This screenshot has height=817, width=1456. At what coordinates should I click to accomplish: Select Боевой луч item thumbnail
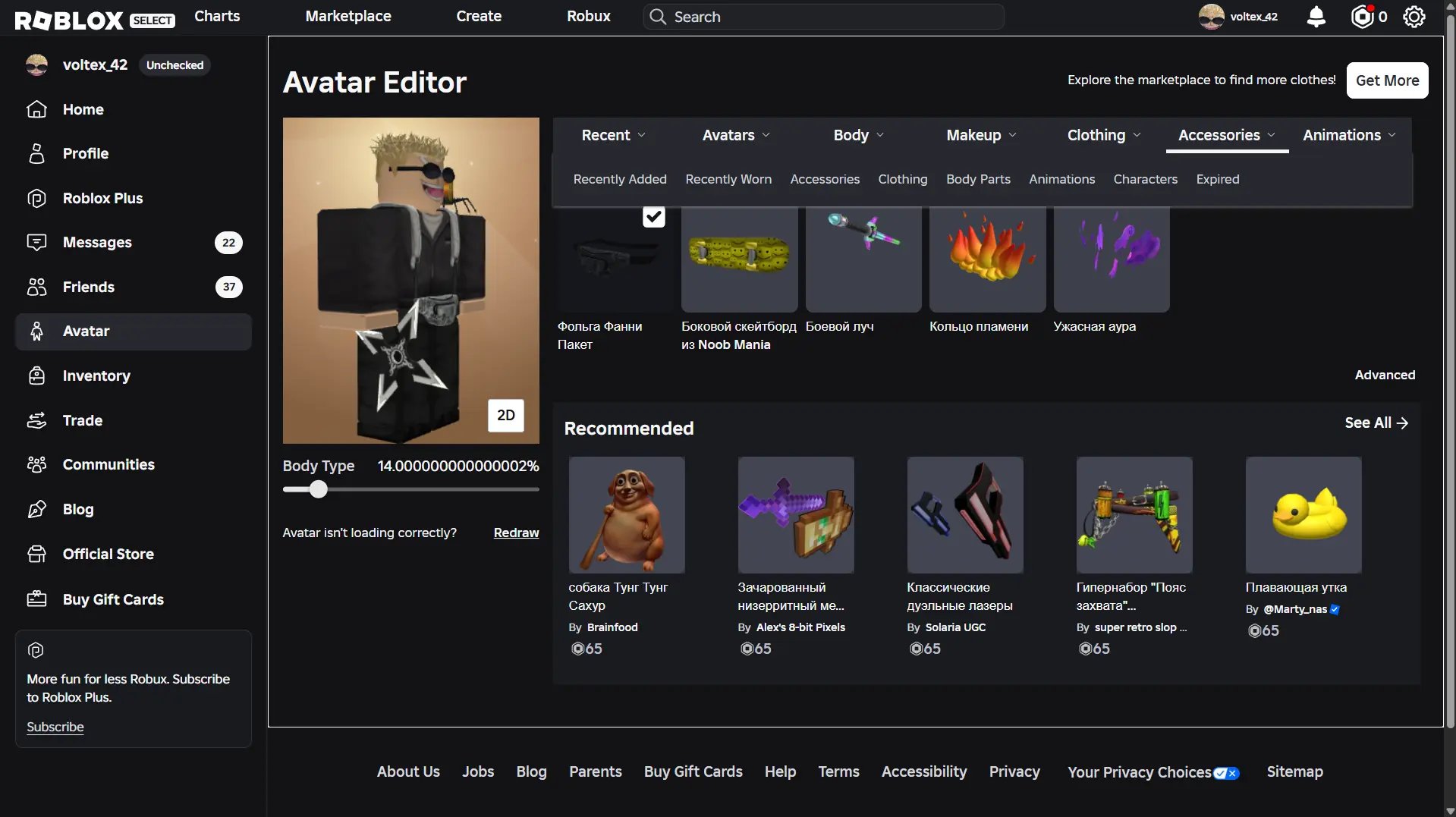863,259
